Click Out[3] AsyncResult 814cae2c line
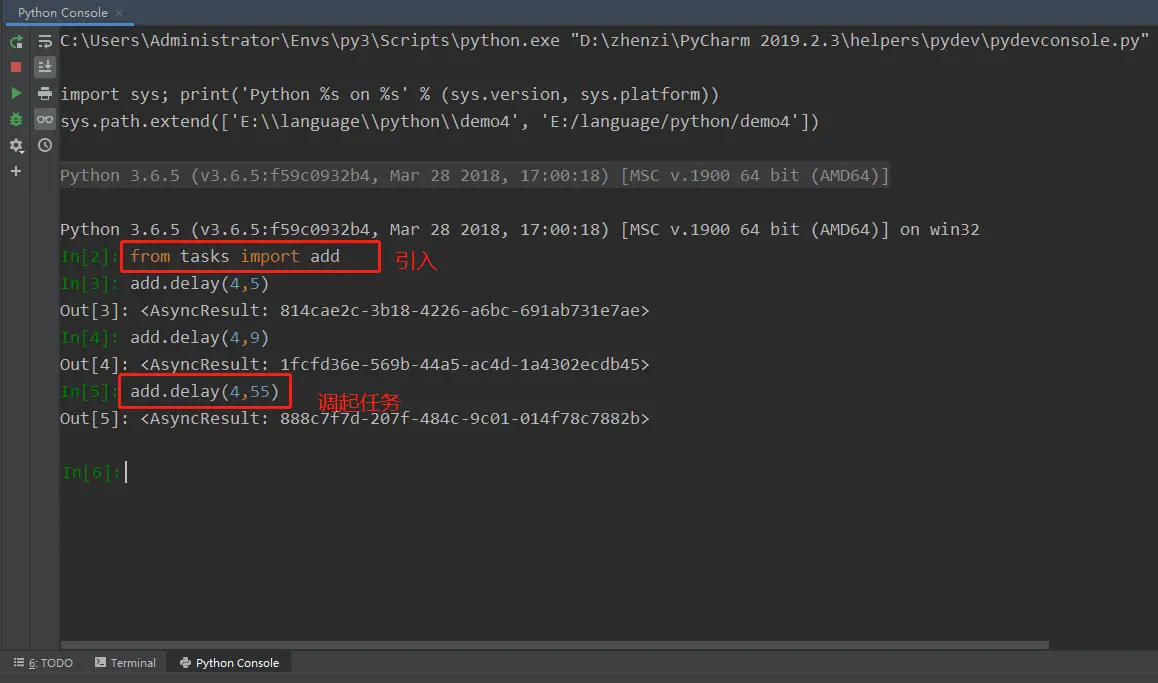This screenshot has width=1158, height=683. click(x=354, y=311)
